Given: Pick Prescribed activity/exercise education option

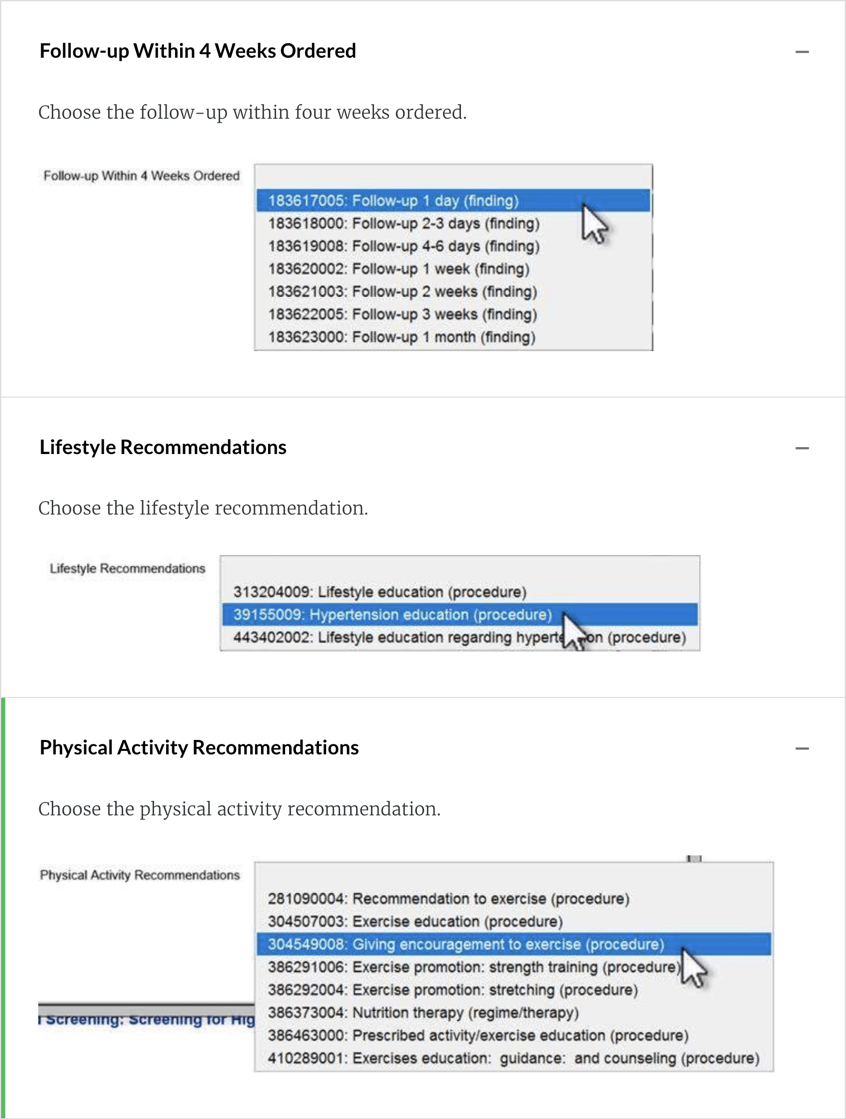Looking at the screenshot, I should [x=477, y=1036].
